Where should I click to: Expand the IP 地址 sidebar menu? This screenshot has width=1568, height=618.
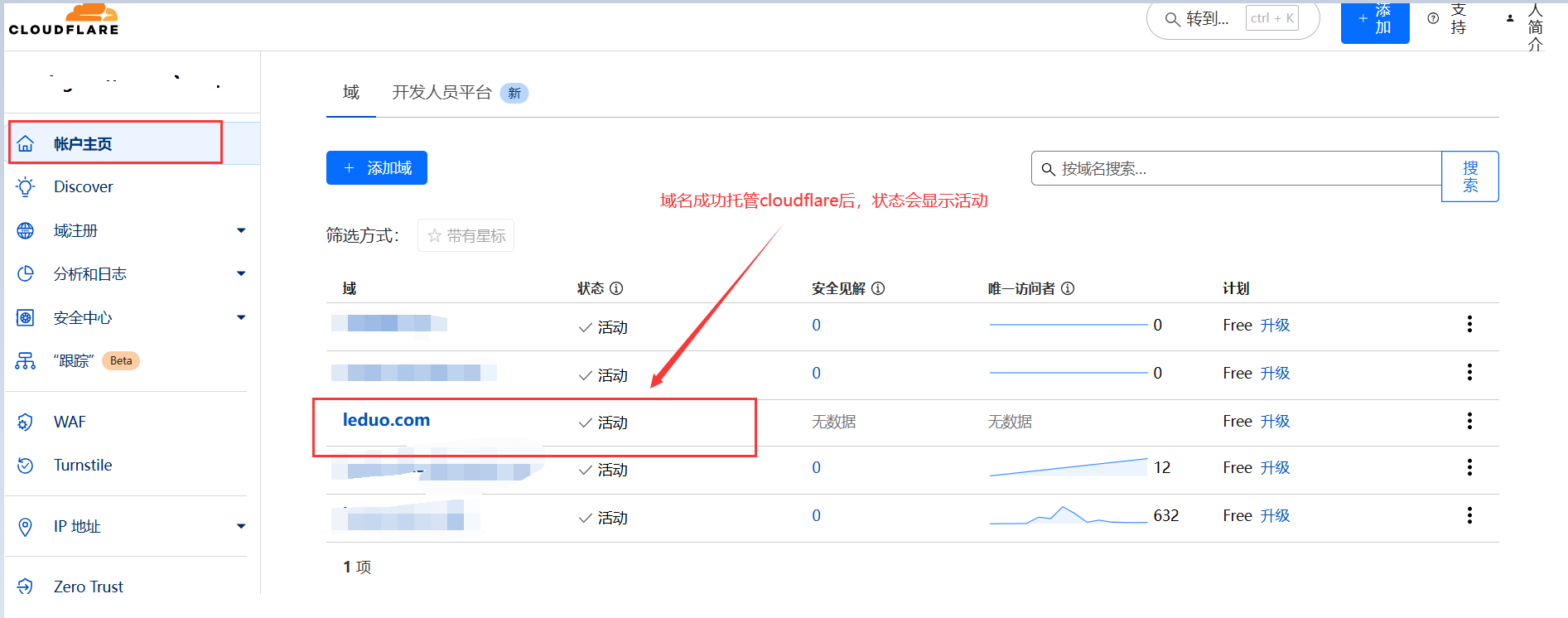click(x=241, y=526)
